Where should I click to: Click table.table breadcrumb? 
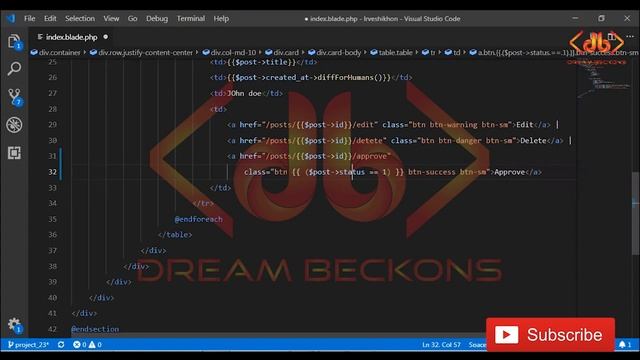(x=391, y=52)
